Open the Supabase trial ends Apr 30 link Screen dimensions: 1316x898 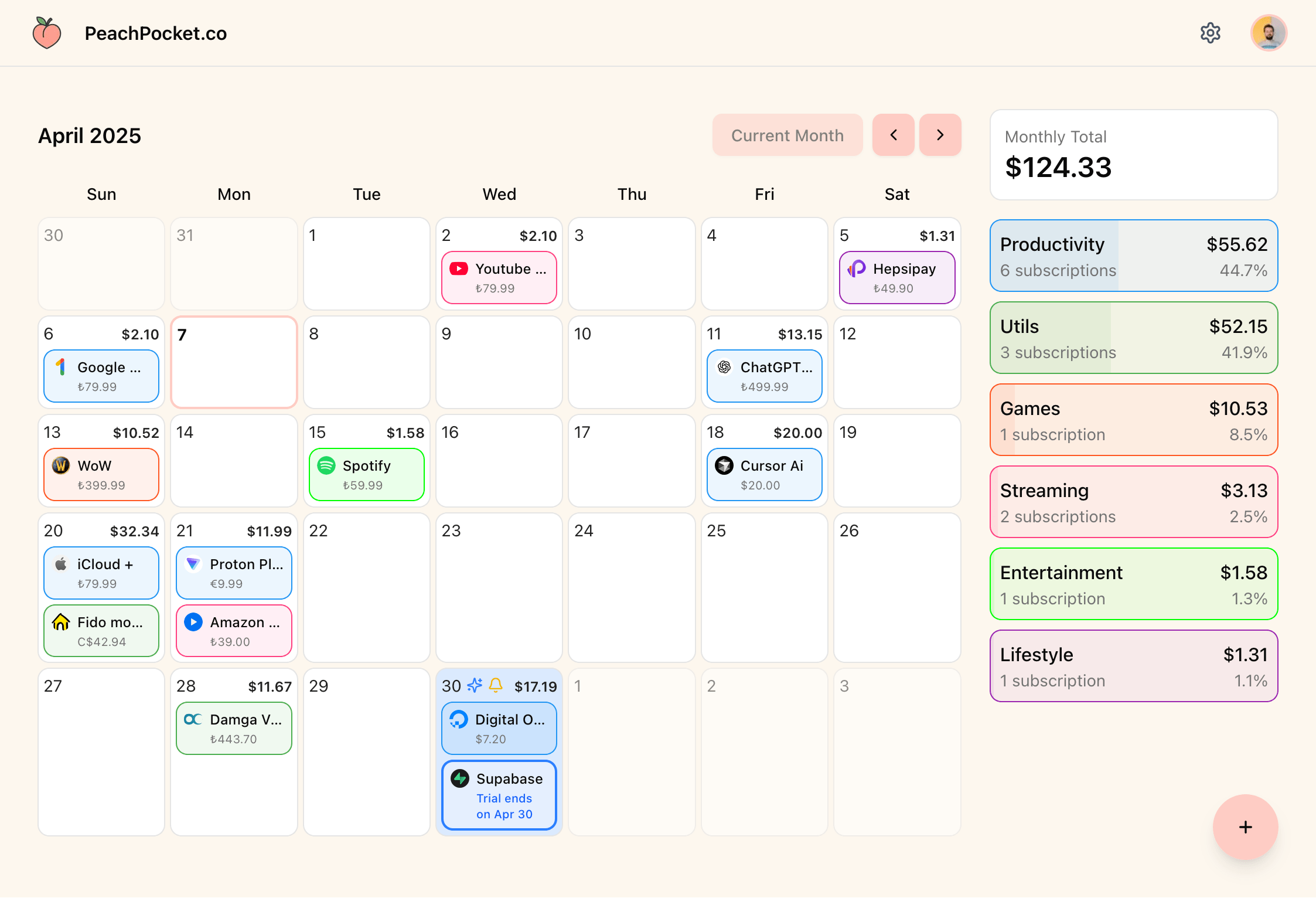pos(504,805)
